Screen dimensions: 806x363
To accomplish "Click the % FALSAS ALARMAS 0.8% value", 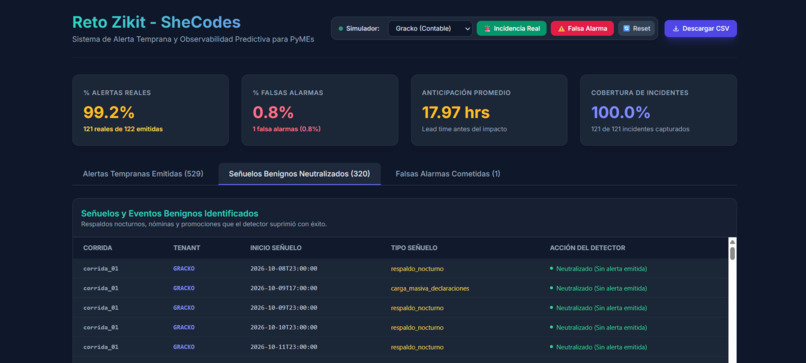I will tap(272, 112).
